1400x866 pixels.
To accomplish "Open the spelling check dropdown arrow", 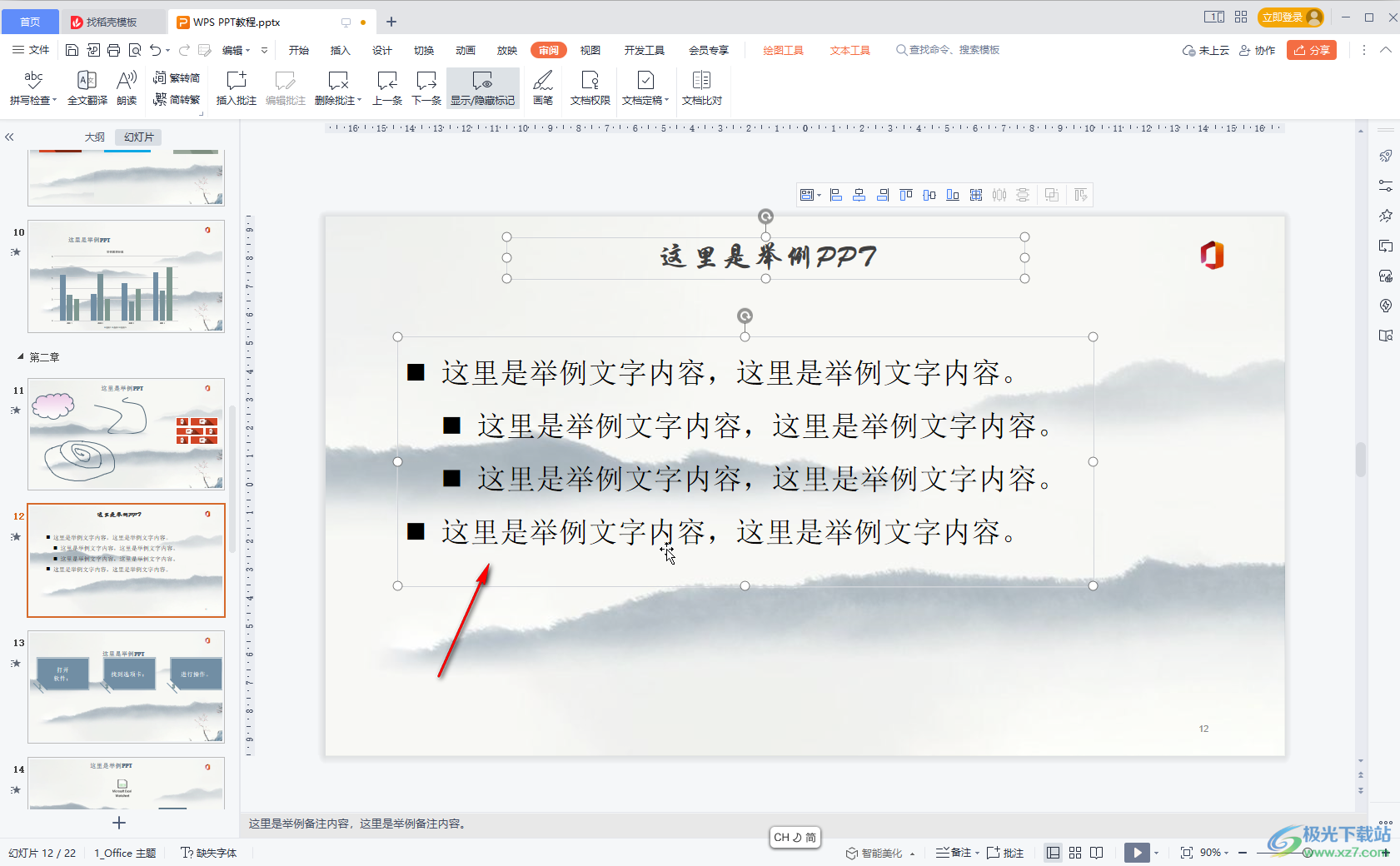I will pyautogui.click(x=54, y=101).
